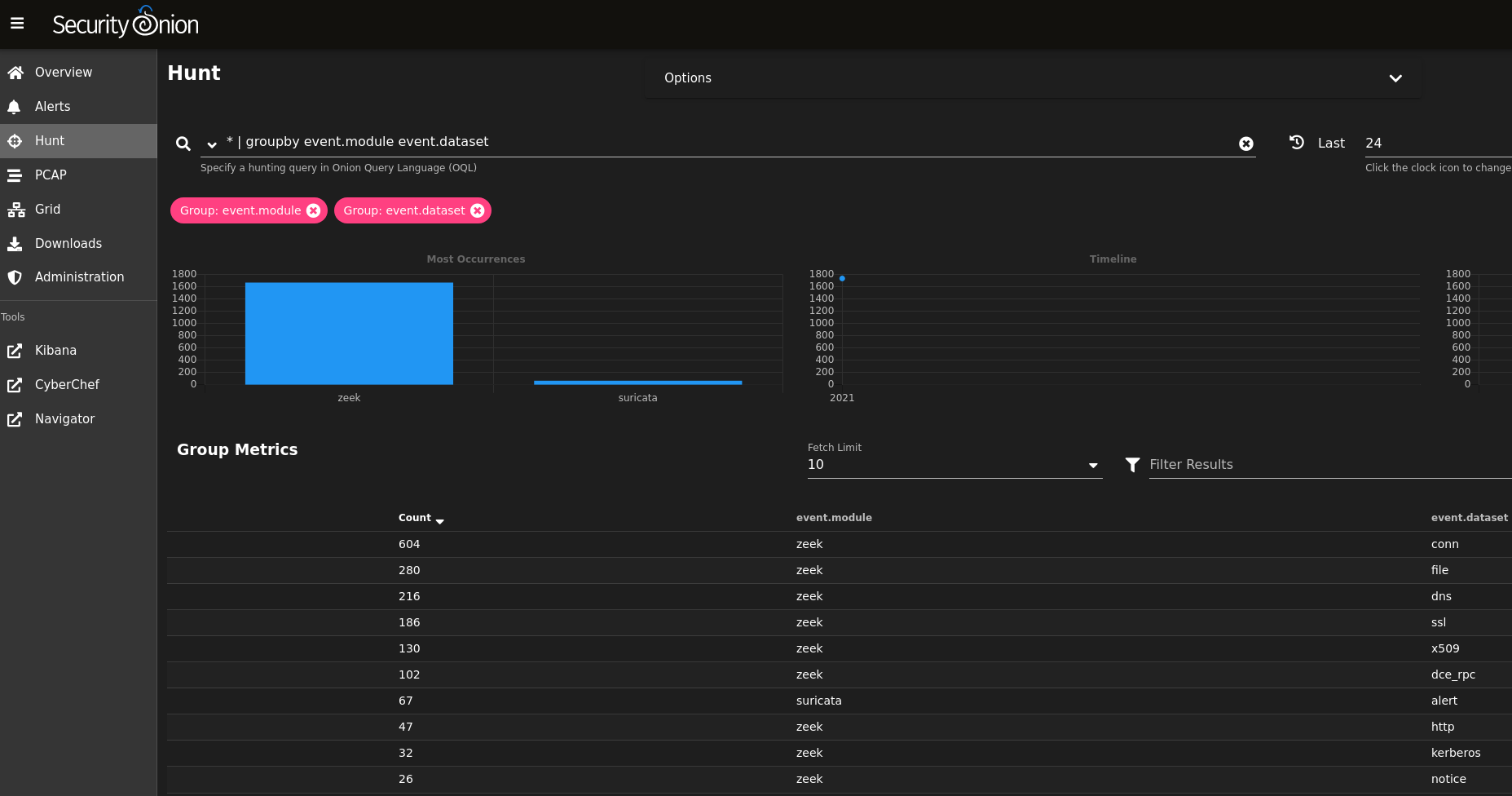The height and width of the screenshot is (796, 1512).
Task: Clear the query with X icon
Action: [1246, 144]
